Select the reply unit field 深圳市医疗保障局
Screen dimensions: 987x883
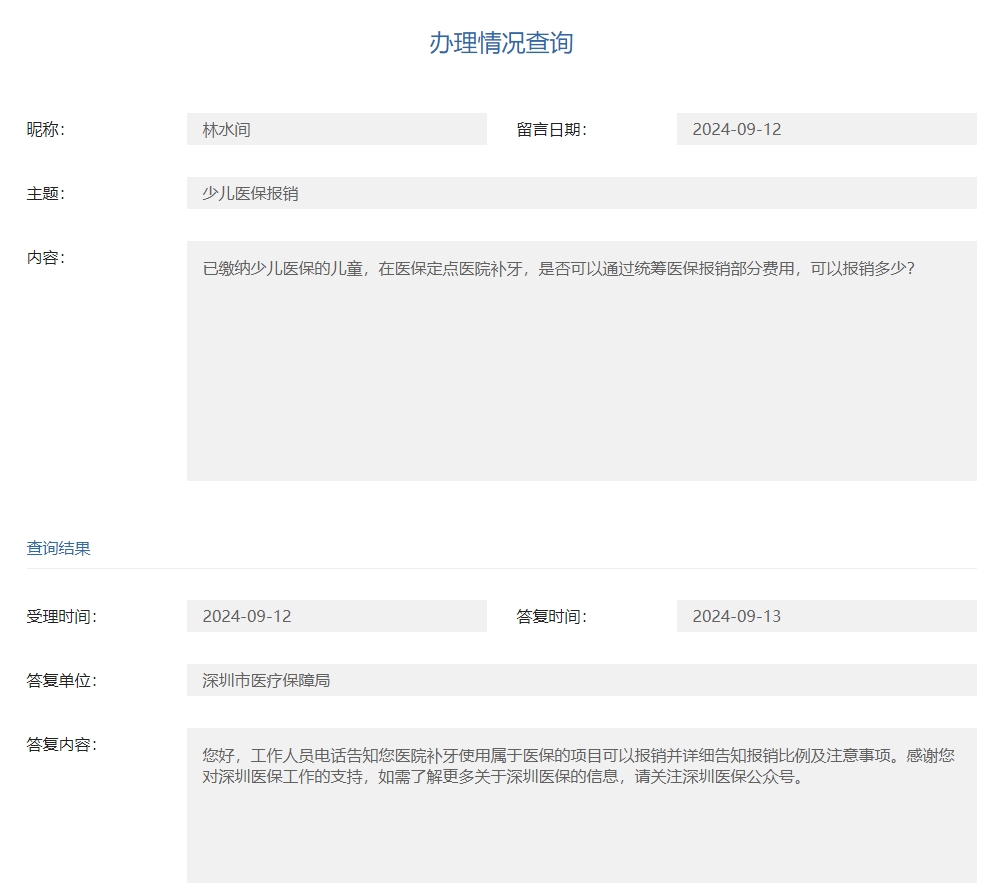coord(582,680)
